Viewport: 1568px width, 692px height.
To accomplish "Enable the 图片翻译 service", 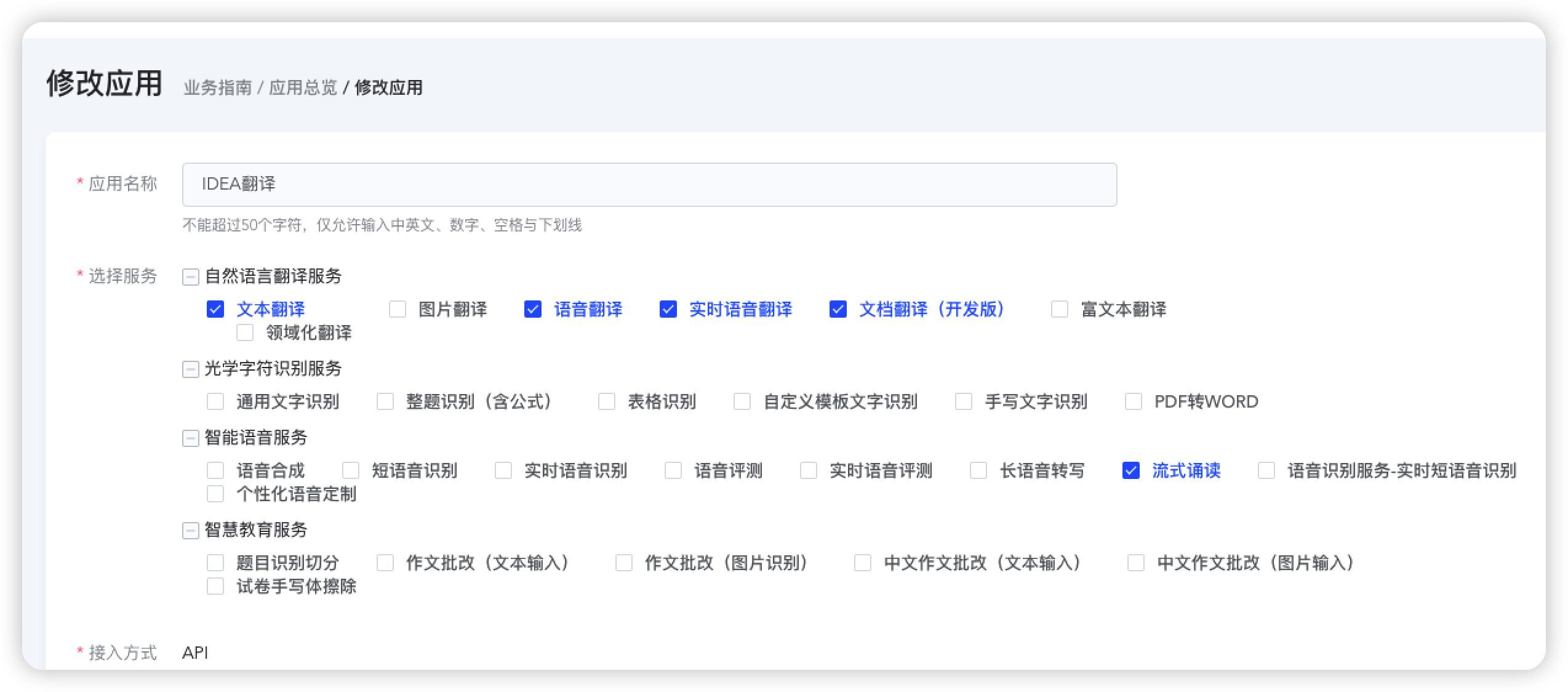I will pos(396,310).
